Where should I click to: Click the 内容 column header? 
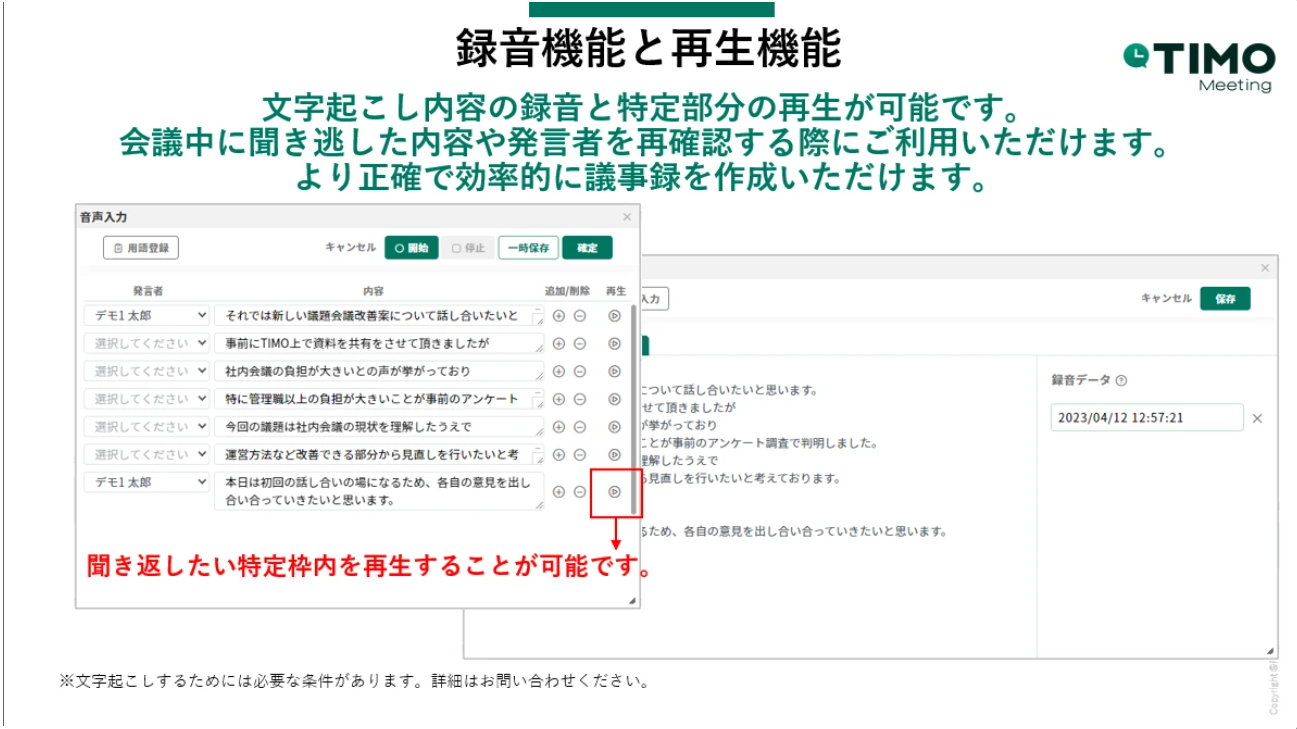point(373,291)
